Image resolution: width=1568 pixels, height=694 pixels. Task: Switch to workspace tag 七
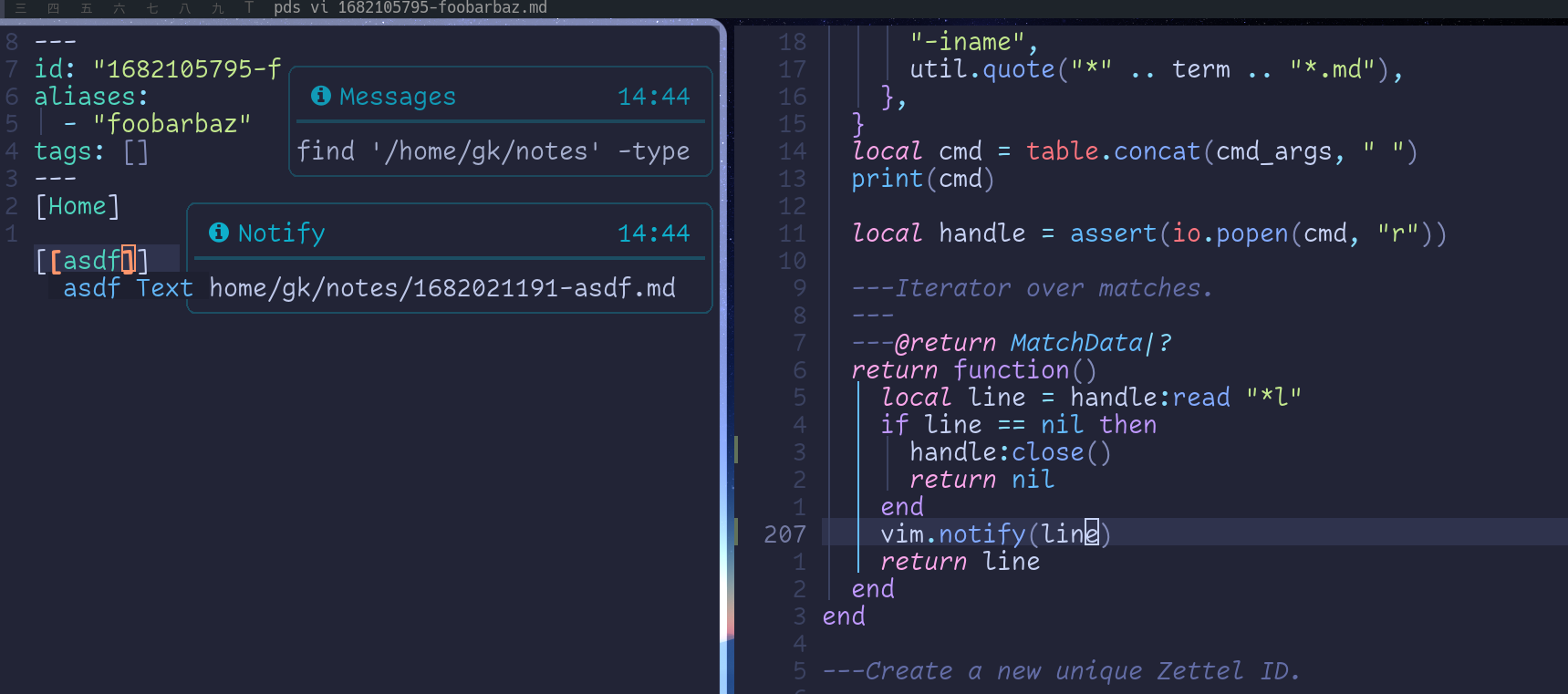coord(152,8)
